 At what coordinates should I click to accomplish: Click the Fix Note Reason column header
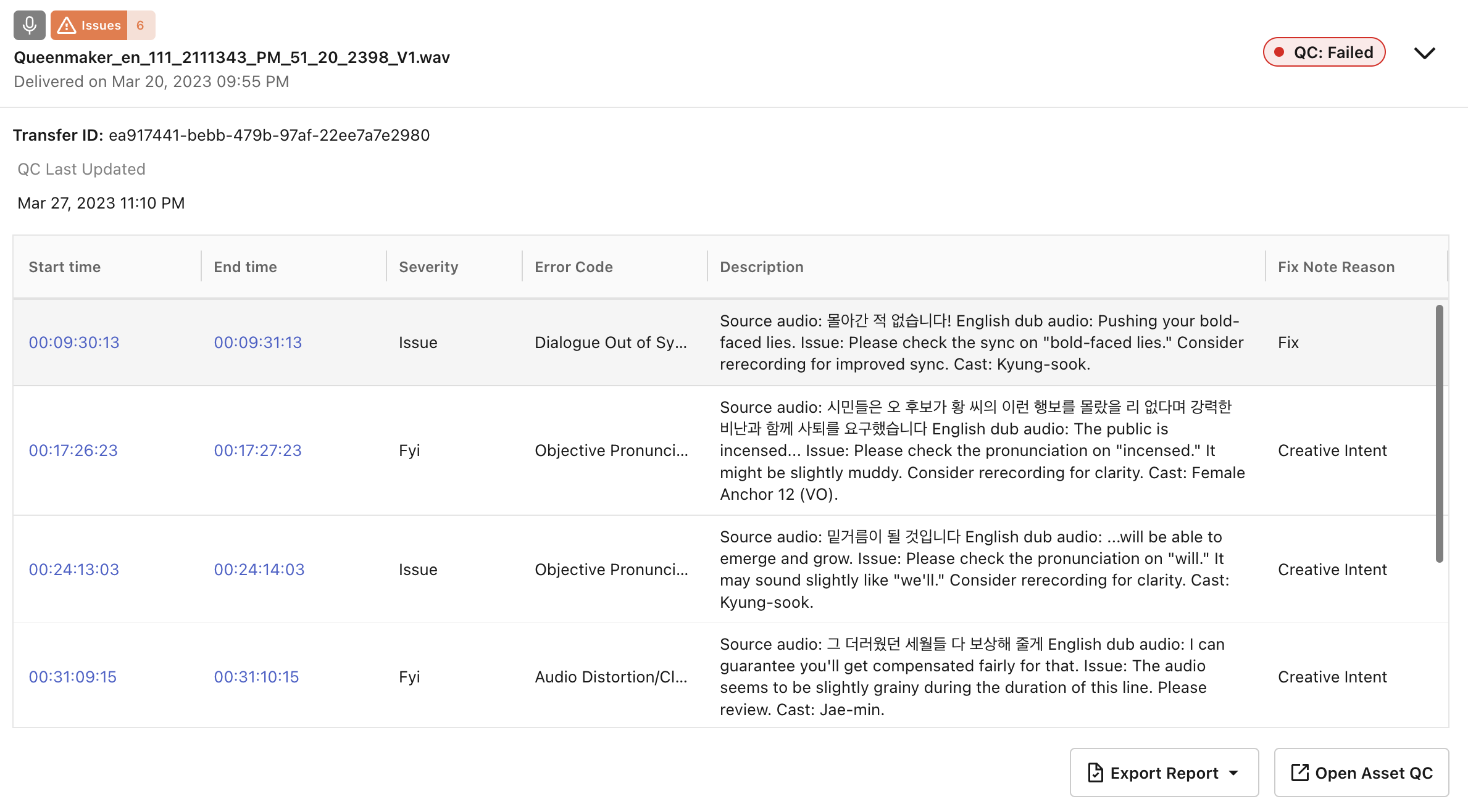[x=1337, y=267]
